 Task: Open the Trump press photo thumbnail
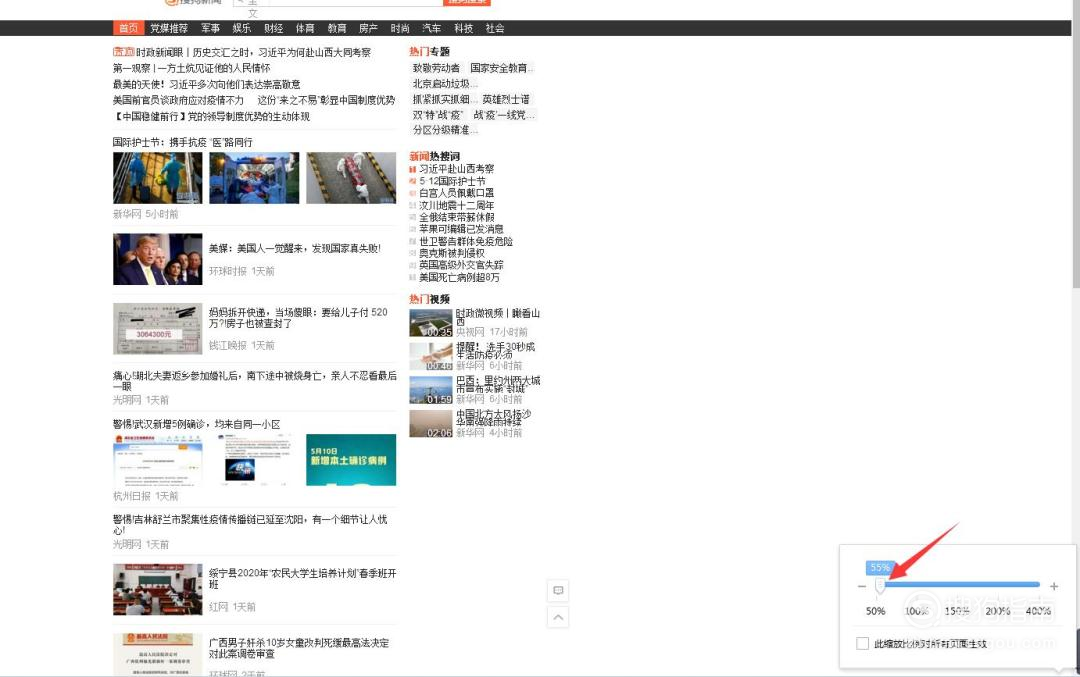point(158,259)
